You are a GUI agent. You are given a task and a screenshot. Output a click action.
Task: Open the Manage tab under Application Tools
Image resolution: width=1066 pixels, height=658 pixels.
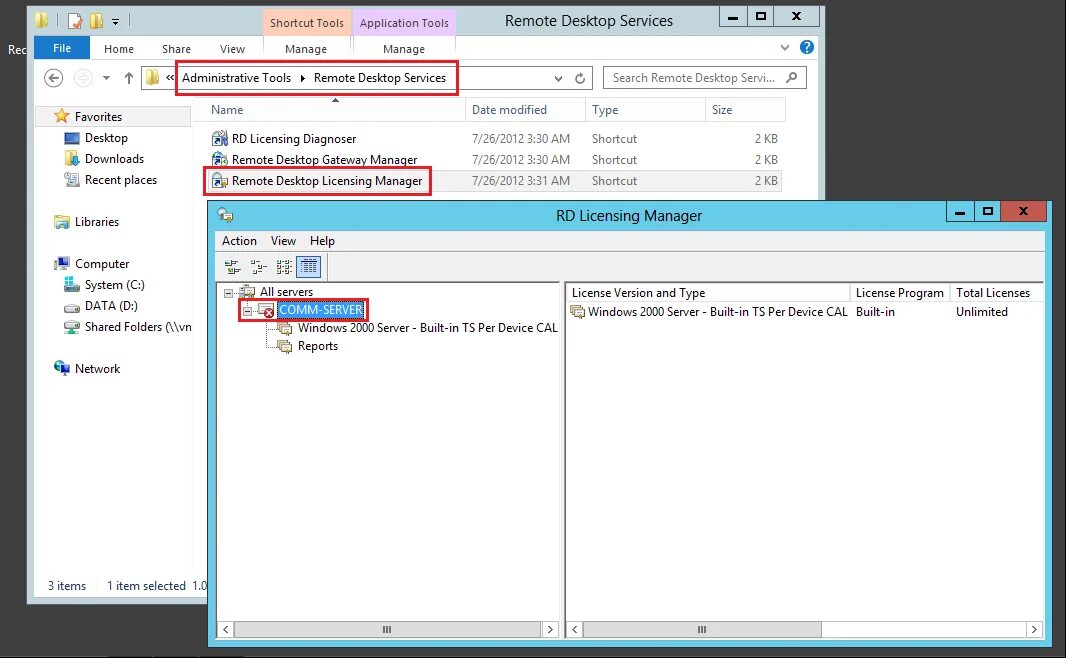coord(404,49)
